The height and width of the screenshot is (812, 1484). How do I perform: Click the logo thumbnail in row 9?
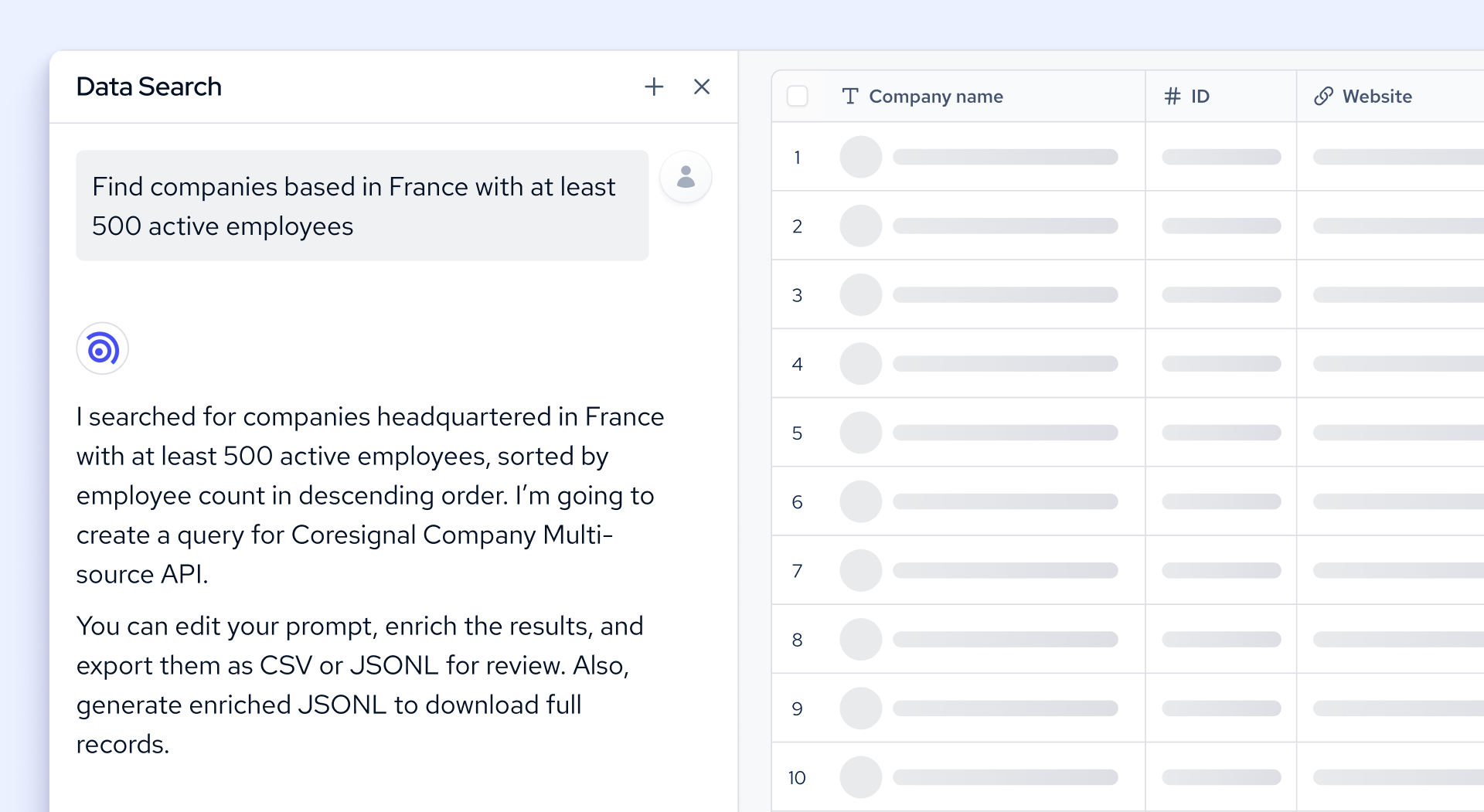pyautogui.click(x=860, y=708)
